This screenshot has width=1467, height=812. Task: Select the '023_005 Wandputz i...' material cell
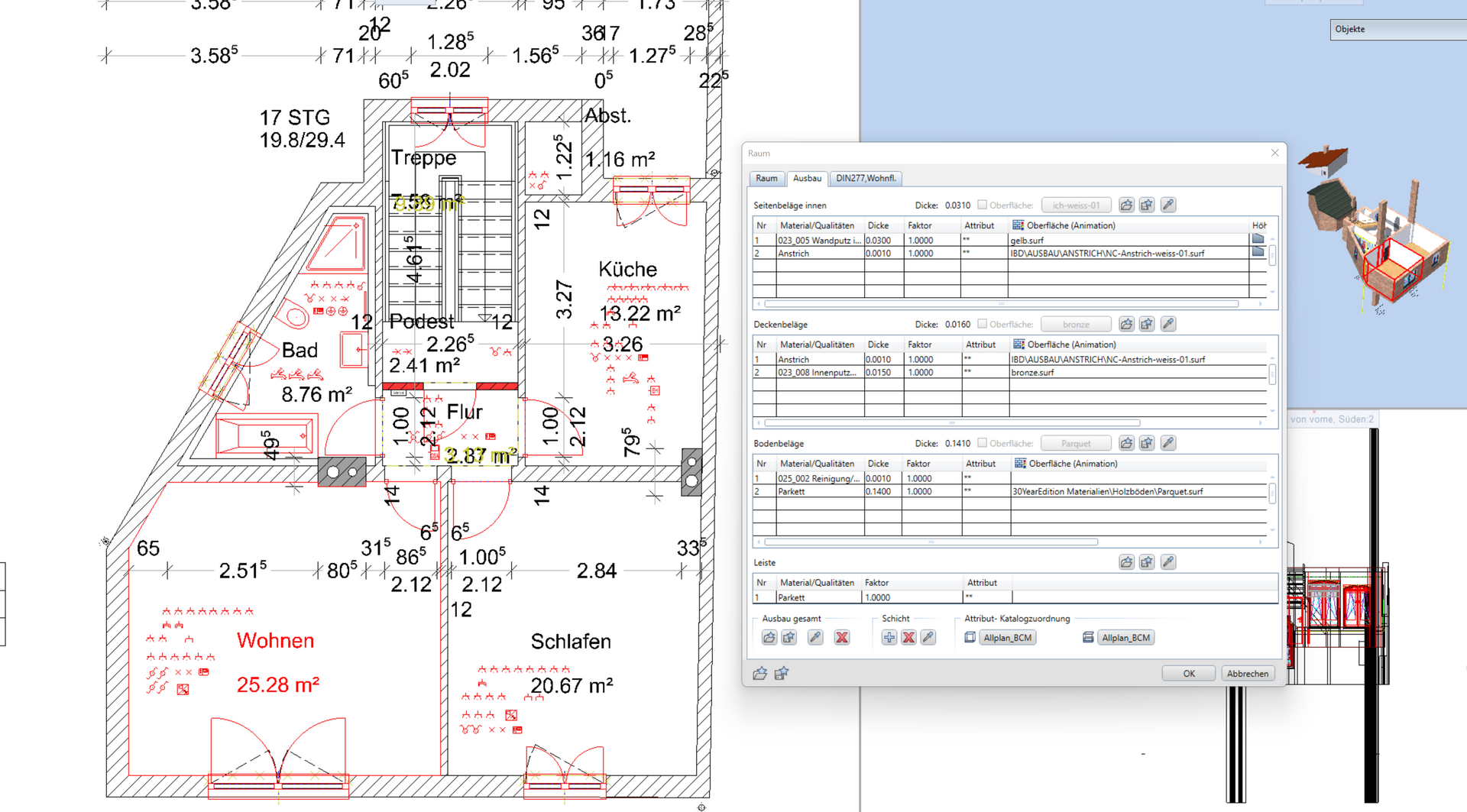tap(821, 240)
